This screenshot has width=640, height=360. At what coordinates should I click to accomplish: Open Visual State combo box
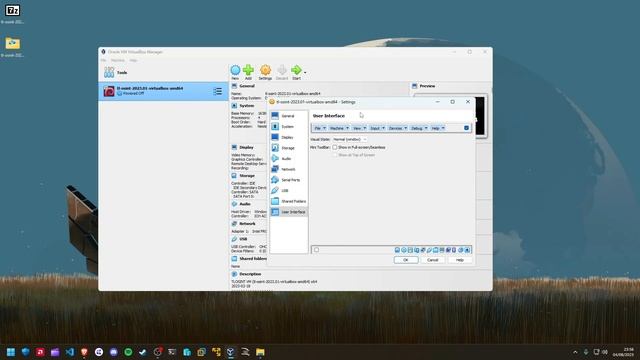349,140
